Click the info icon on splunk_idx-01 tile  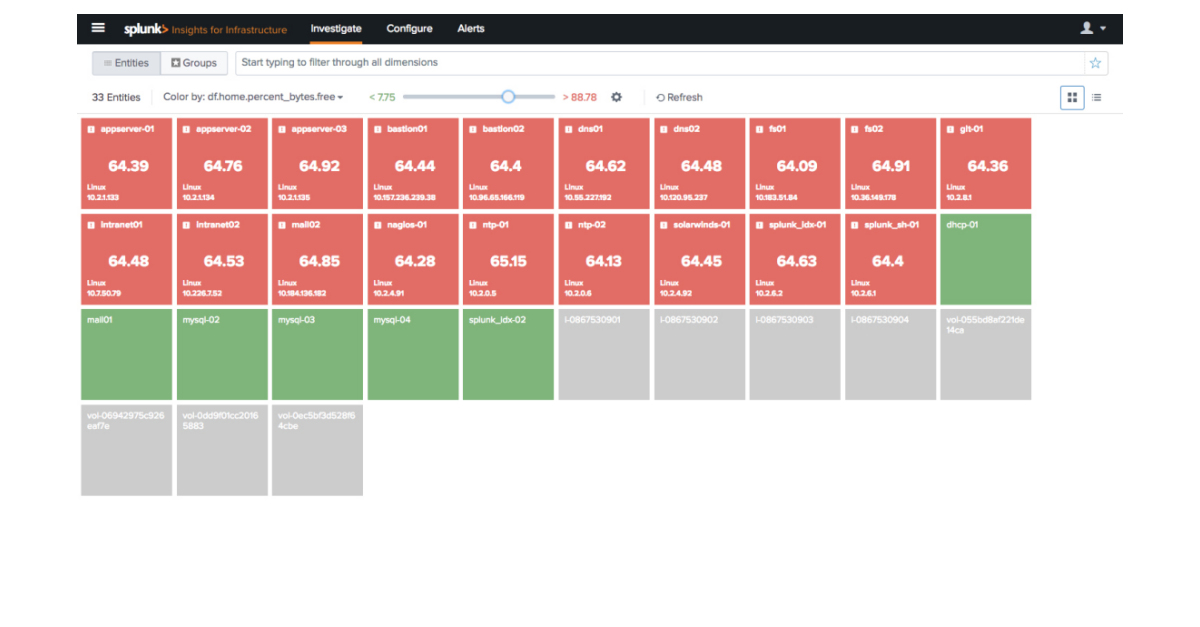click(x=759, y=225)
